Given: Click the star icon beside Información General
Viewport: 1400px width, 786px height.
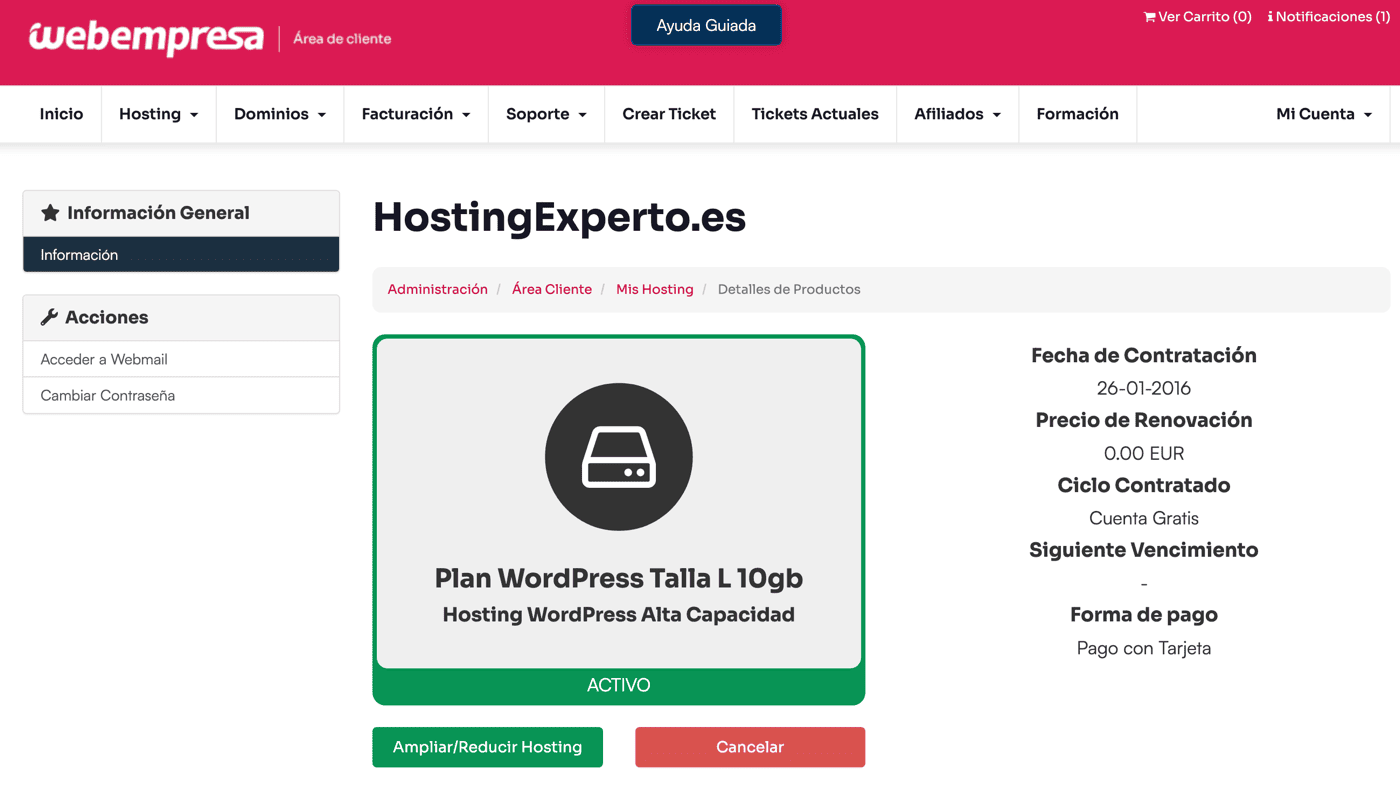Looking at the screenshot, I should pyautogui.click(x=50, y=213).
